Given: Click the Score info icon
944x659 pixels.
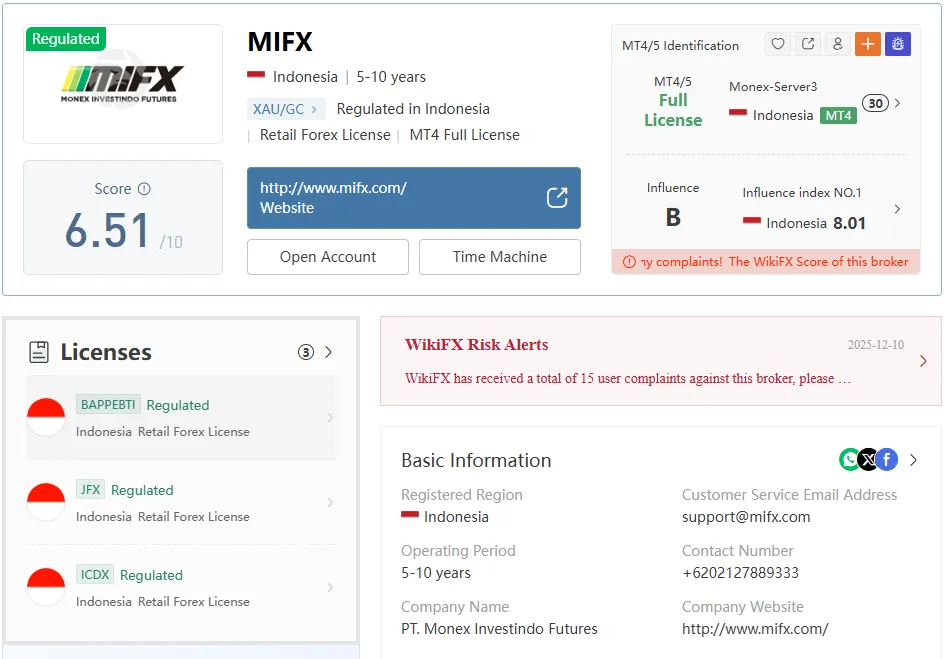Looking at the screenshot, I should coord(144,189).
